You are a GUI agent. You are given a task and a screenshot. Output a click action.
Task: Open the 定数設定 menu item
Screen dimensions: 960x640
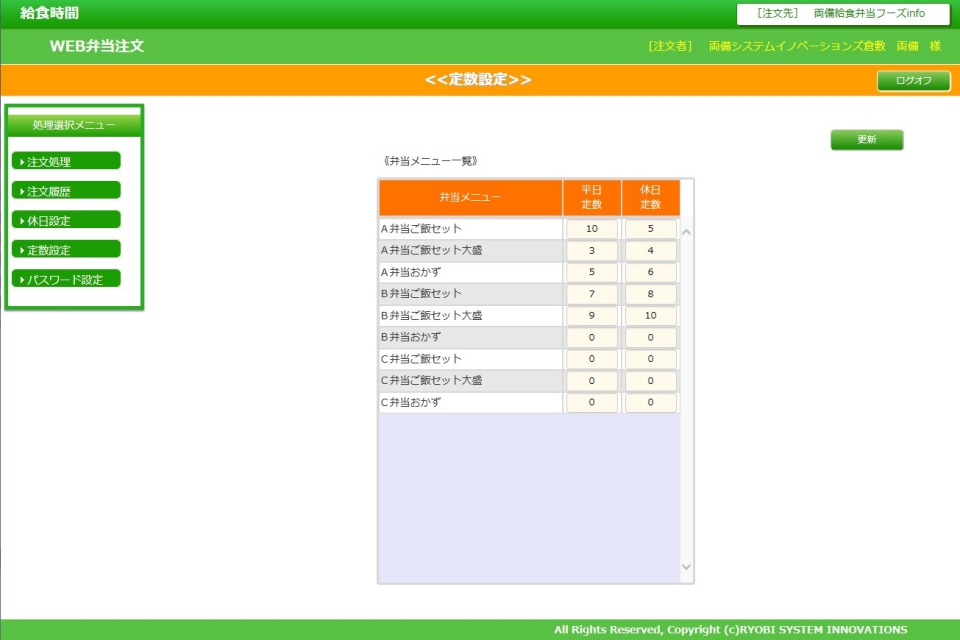pyautogui.click(x=66, y=250)
